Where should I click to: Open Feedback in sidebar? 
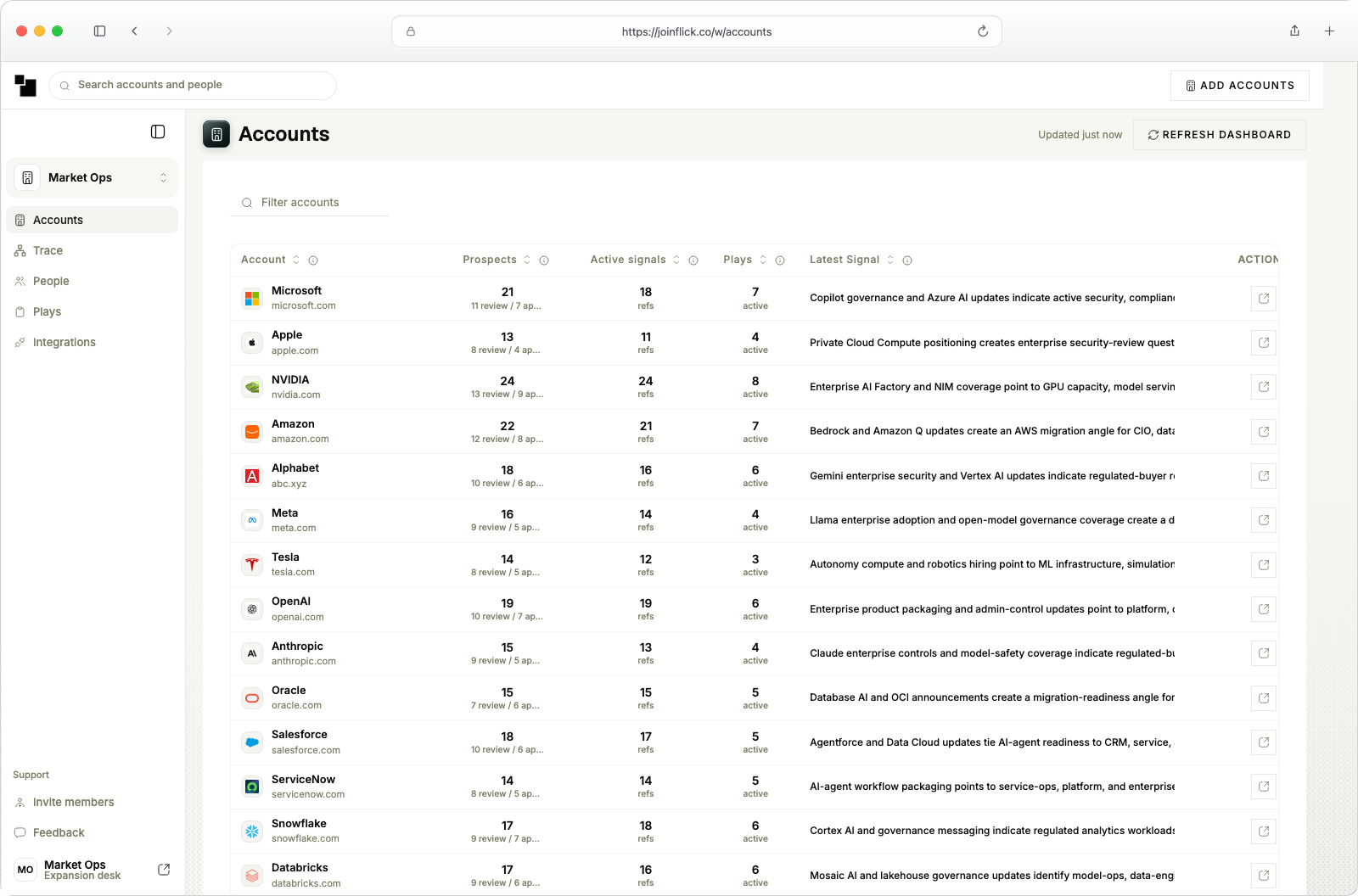pyautogui.click(x=93, y=832)
